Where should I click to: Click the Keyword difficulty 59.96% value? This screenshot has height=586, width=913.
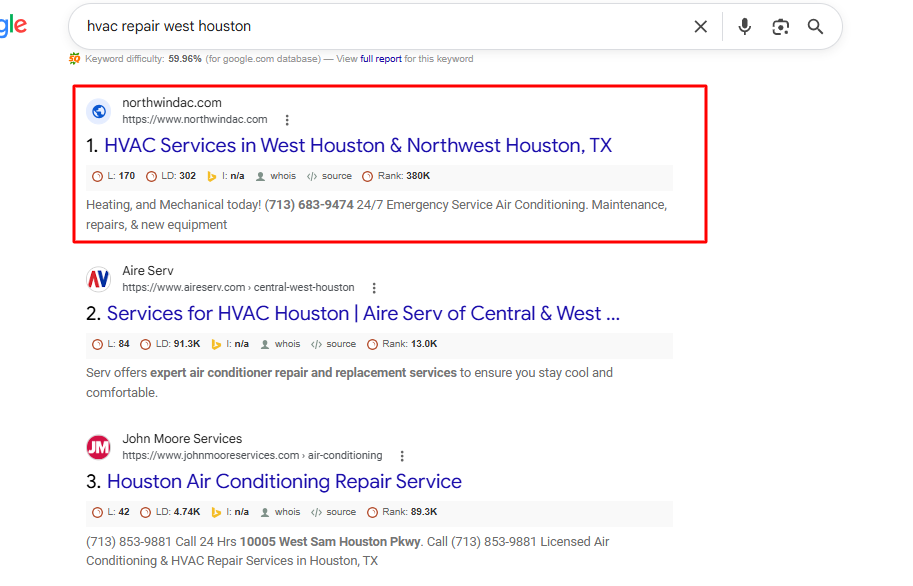tap(185, 59)
